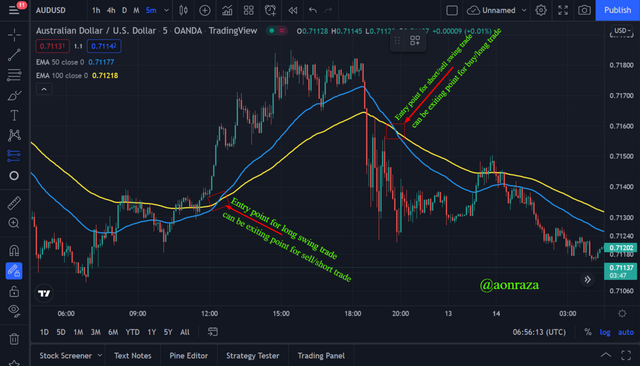Viewport: 640px width, 366px height.
Task: Set date range to YTD
Action: pyautogui.click(x=132, y=332)
